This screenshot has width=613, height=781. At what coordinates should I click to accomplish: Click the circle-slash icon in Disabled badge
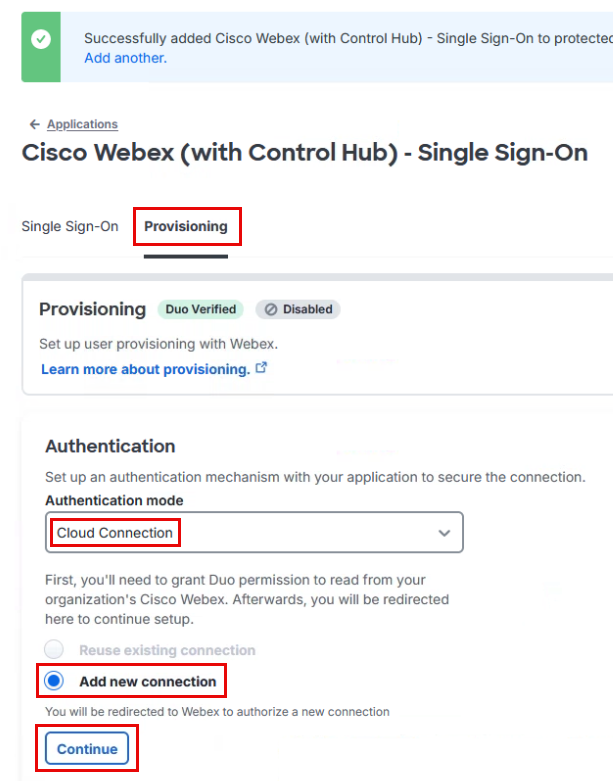271,309
